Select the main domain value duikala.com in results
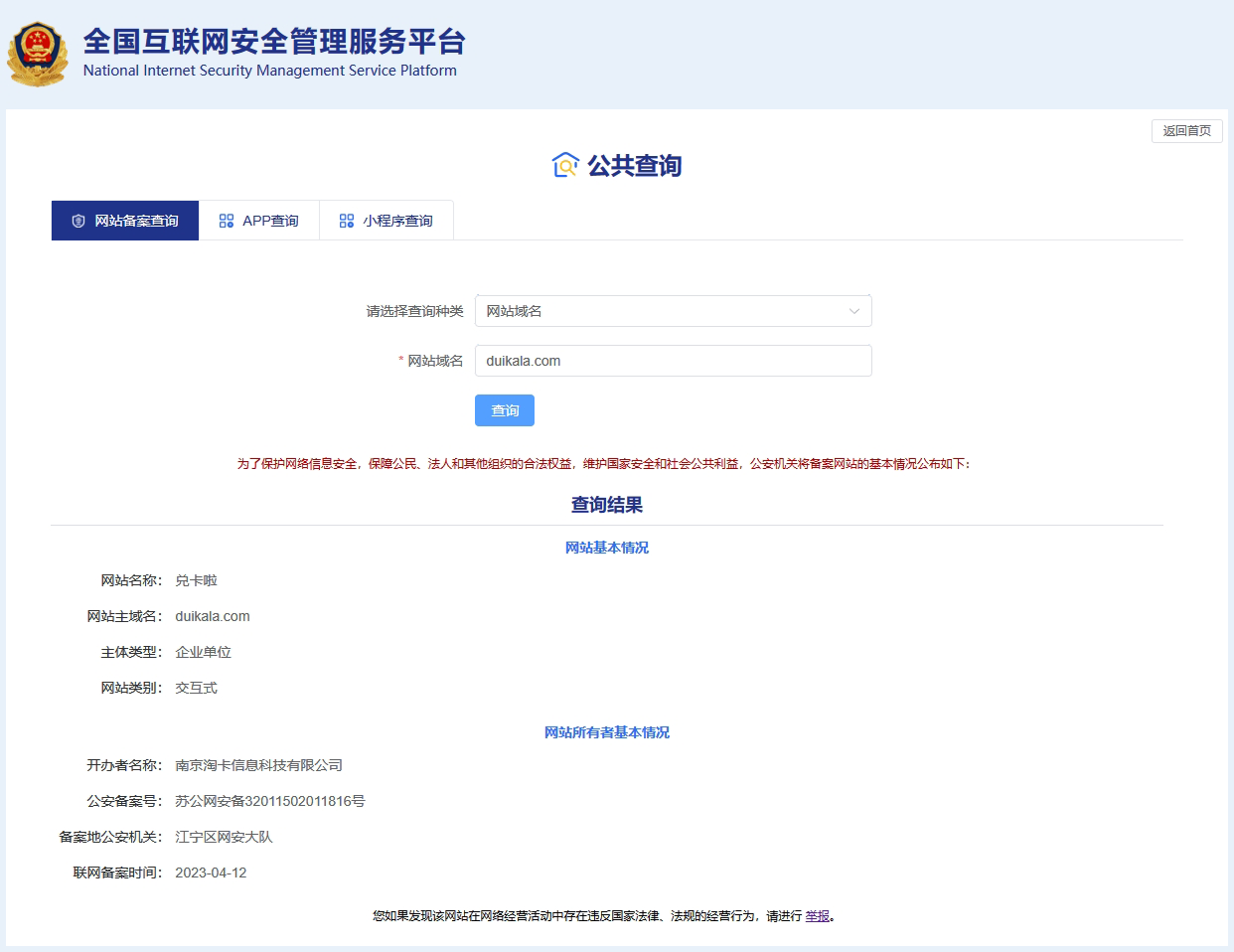Image resolution: width=1234 pixels, height=952 pixels. pyautogui.click(x=213, y=616)
